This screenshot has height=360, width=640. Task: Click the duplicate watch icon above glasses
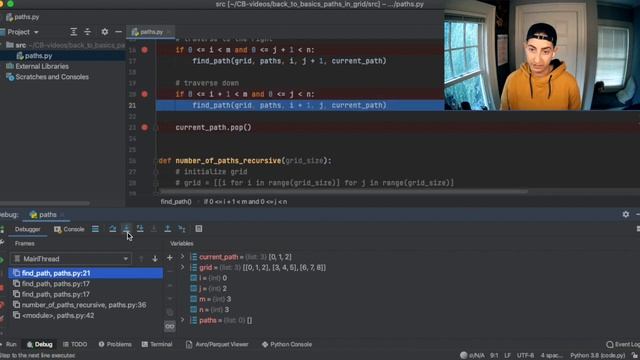[x=170, y=313]
